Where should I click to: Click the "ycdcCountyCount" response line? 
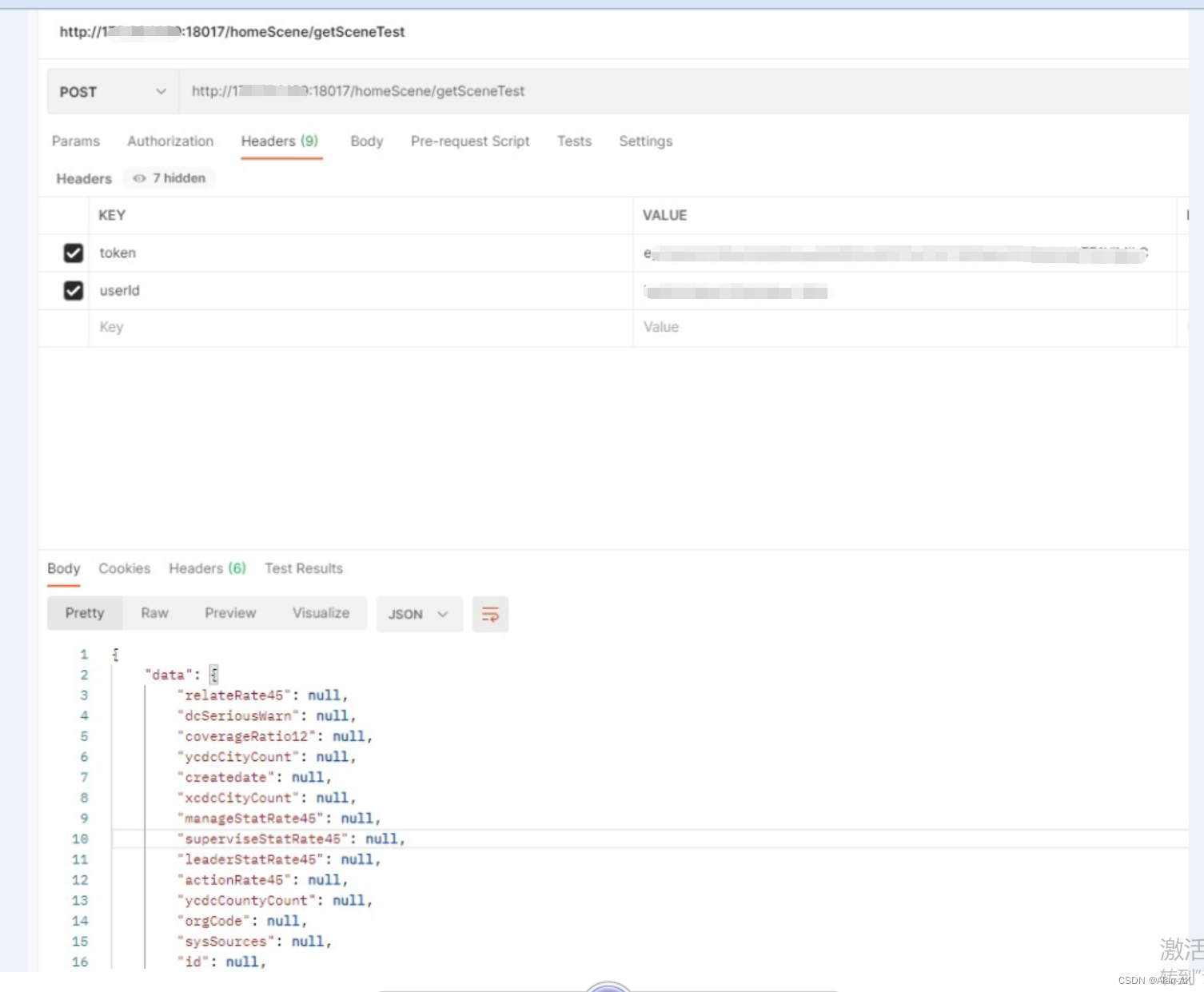coord(275,901)
